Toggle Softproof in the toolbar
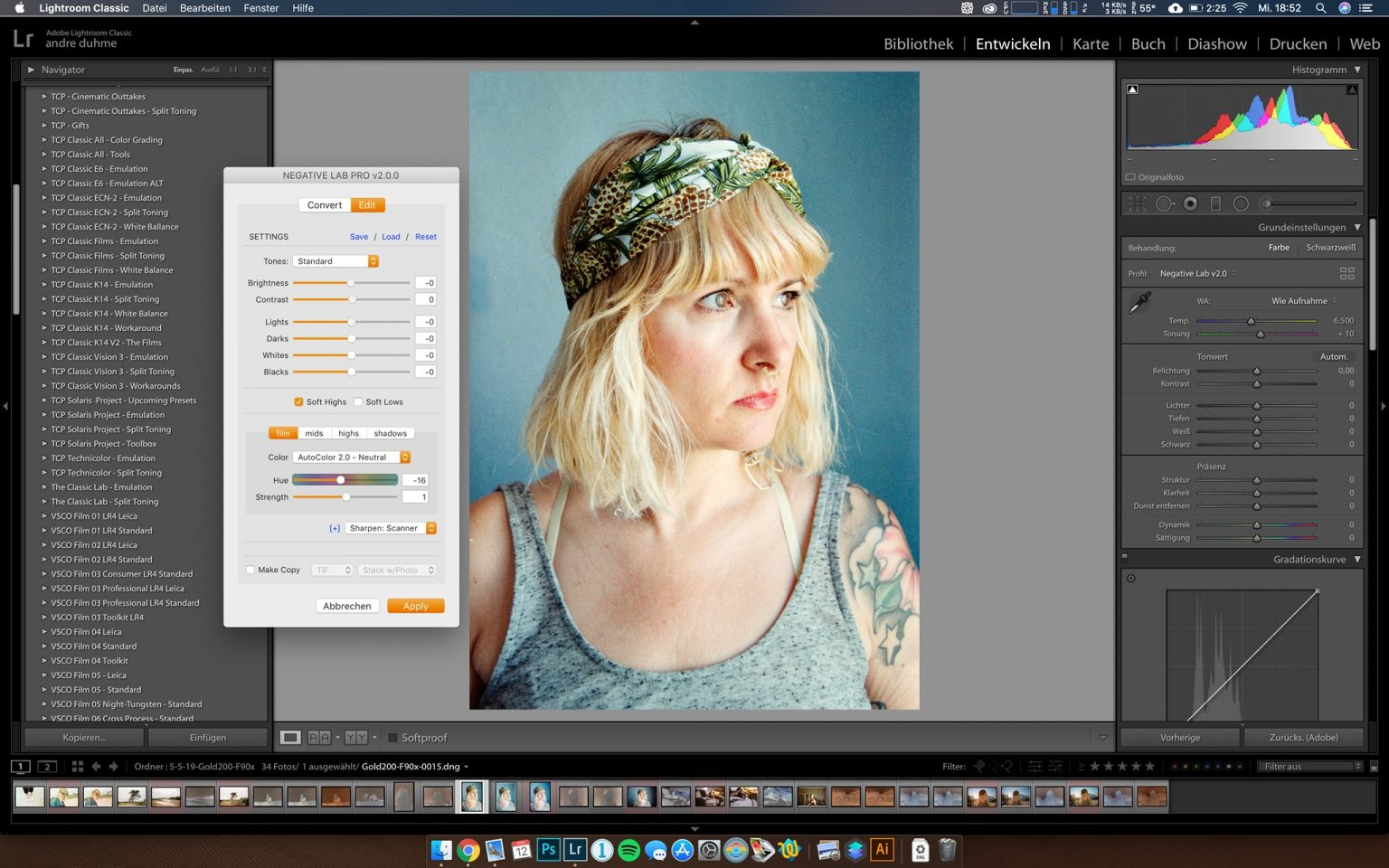This screenshot has width=1389, height=868. pyautogui.click(x=392, y=737)
